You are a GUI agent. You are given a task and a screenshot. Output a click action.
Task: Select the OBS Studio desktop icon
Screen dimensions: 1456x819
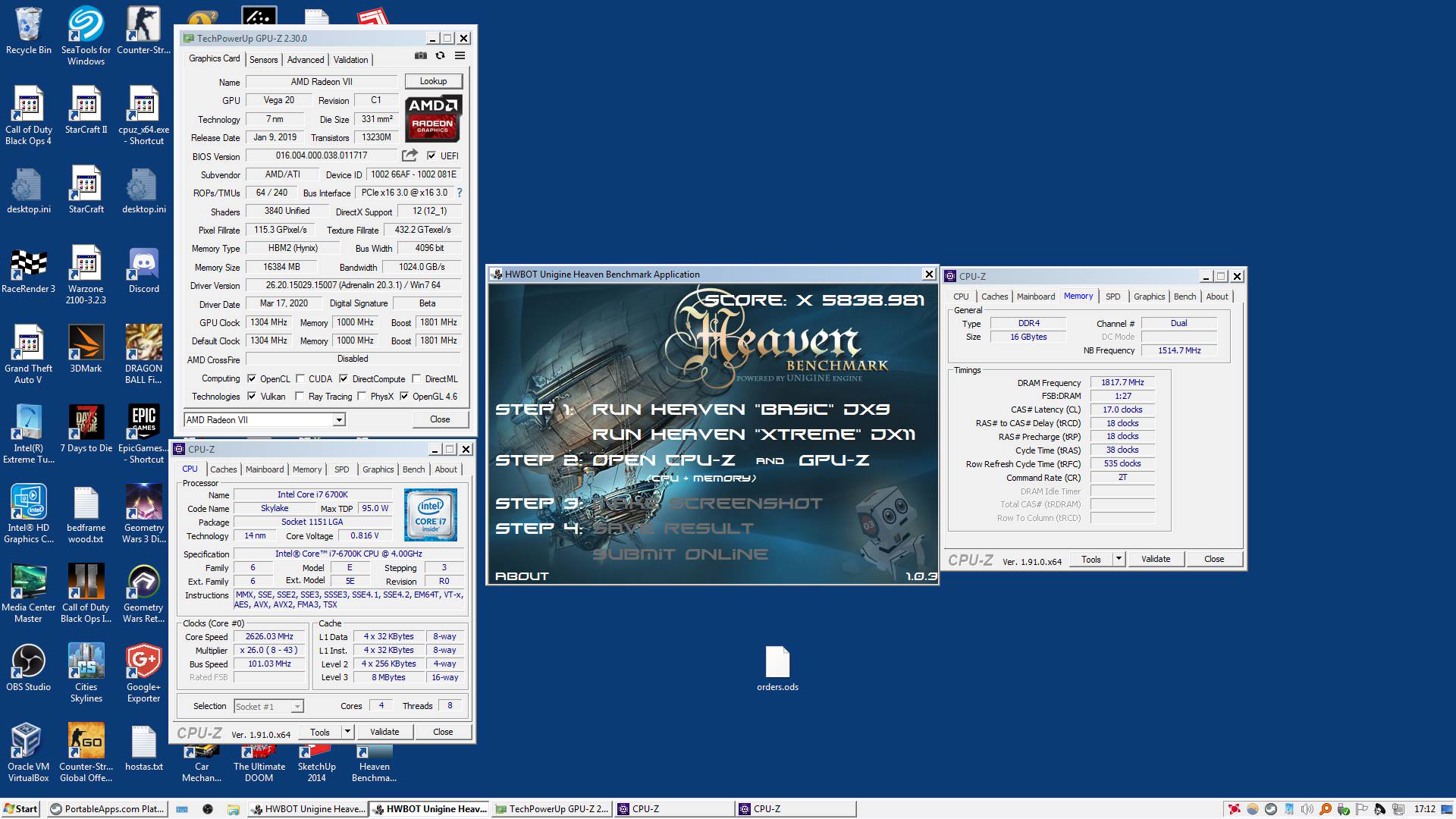(29, 669)
